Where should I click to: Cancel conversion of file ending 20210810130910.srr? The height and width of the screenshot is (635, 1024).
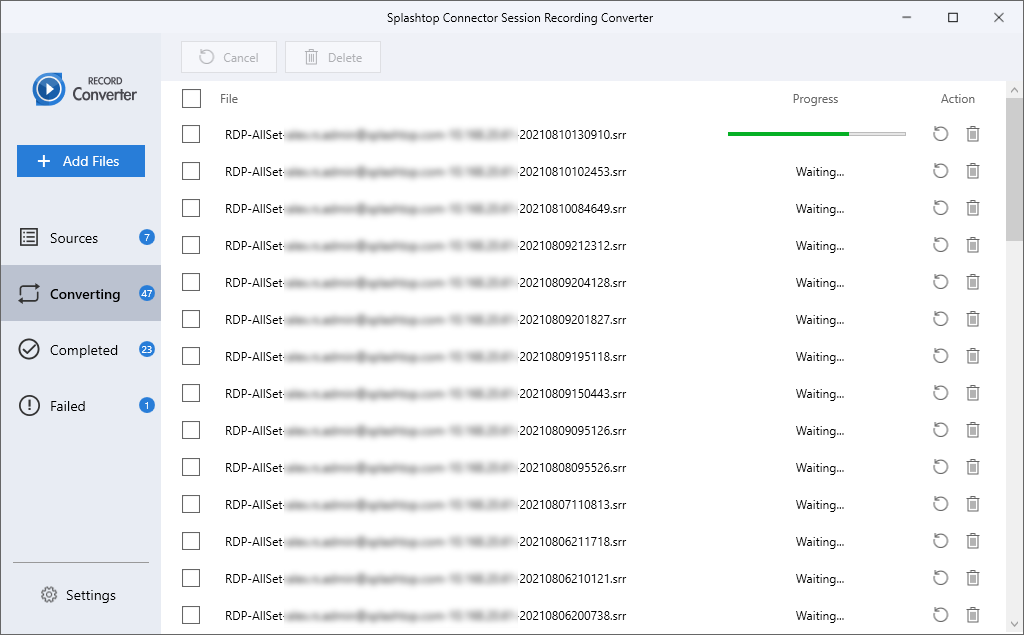[x=940, y=134]
